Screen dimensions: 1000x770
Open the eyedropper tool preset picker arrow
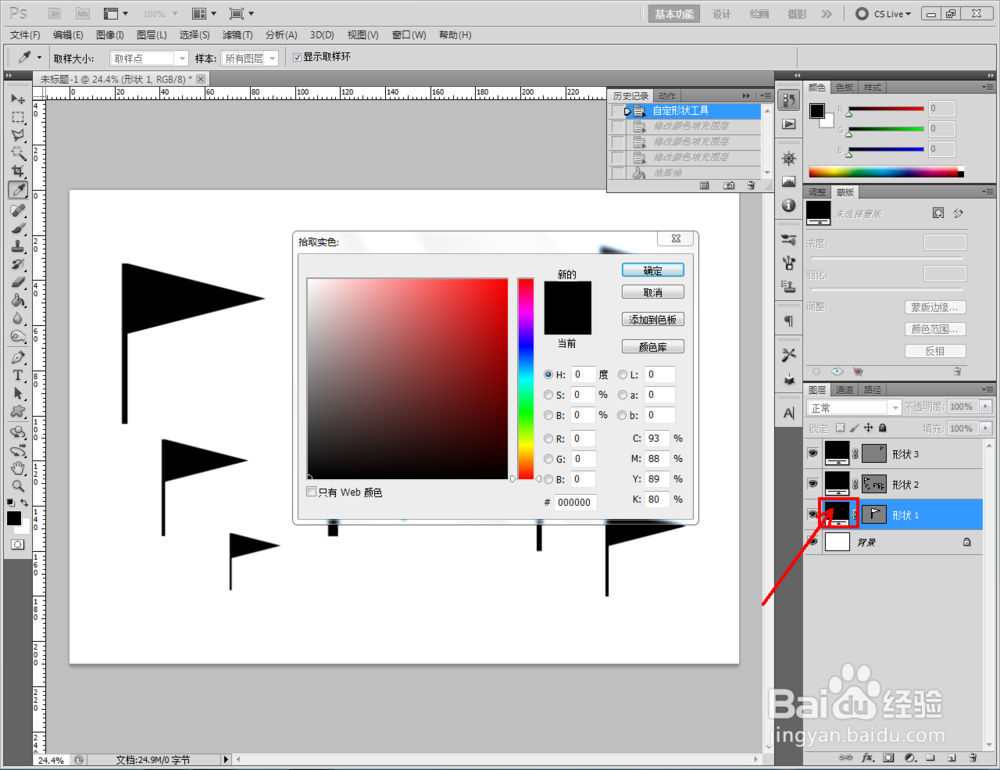39,57
